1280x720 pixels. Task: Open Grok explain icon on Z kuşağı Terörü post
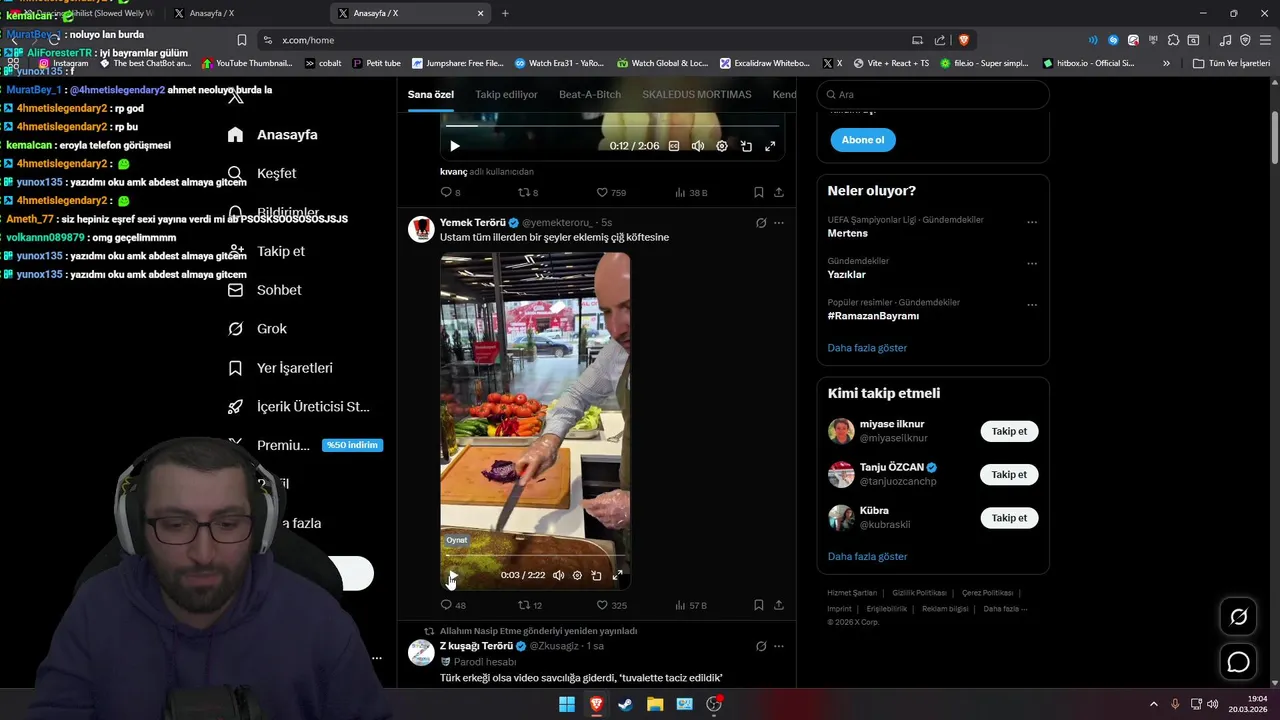(761, 646)
